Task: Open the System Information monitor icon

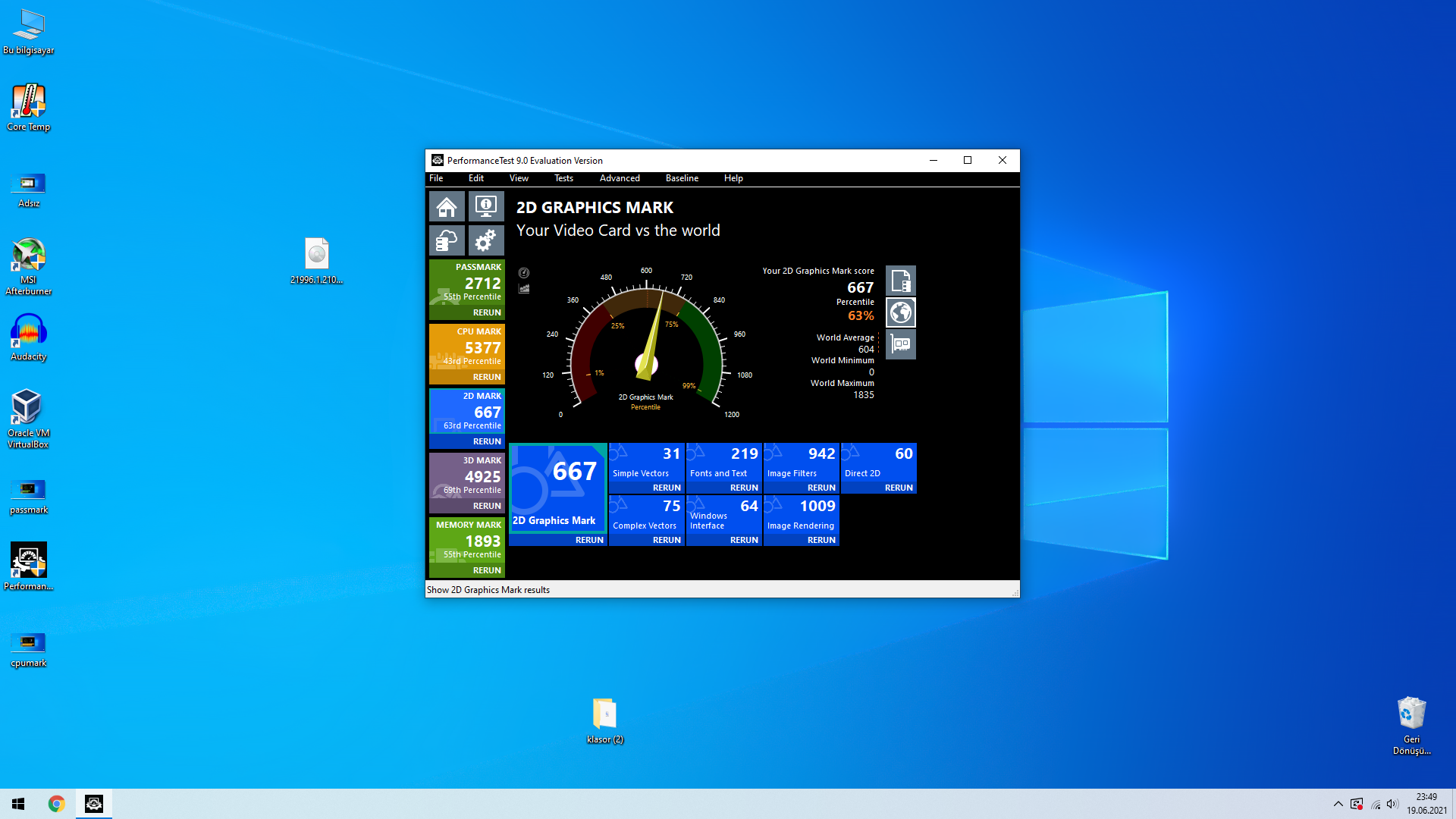Action: click(486, 206)
